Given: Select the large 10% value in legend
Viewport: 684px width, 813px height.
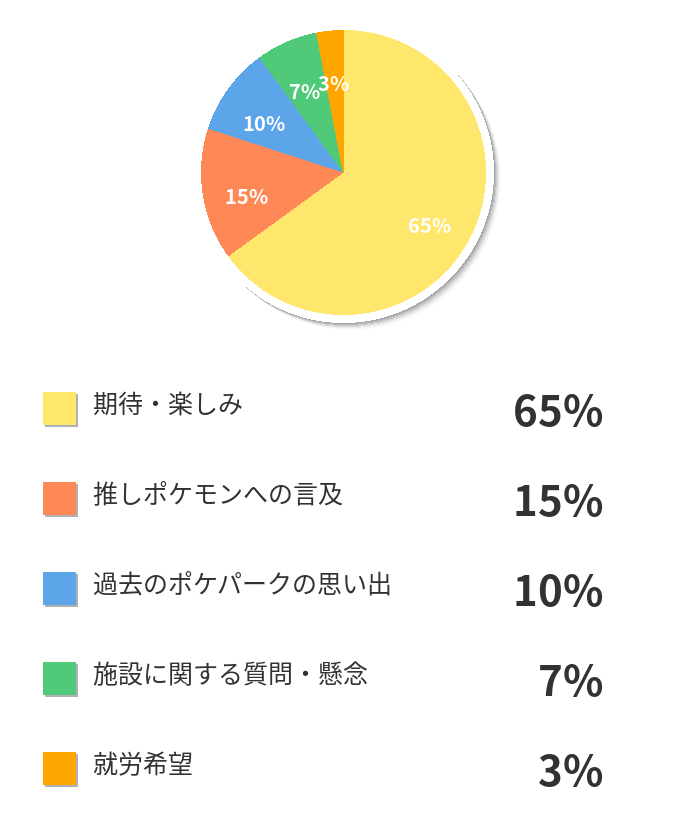Looking at the screenshot, I should click(x=558, y=591).
